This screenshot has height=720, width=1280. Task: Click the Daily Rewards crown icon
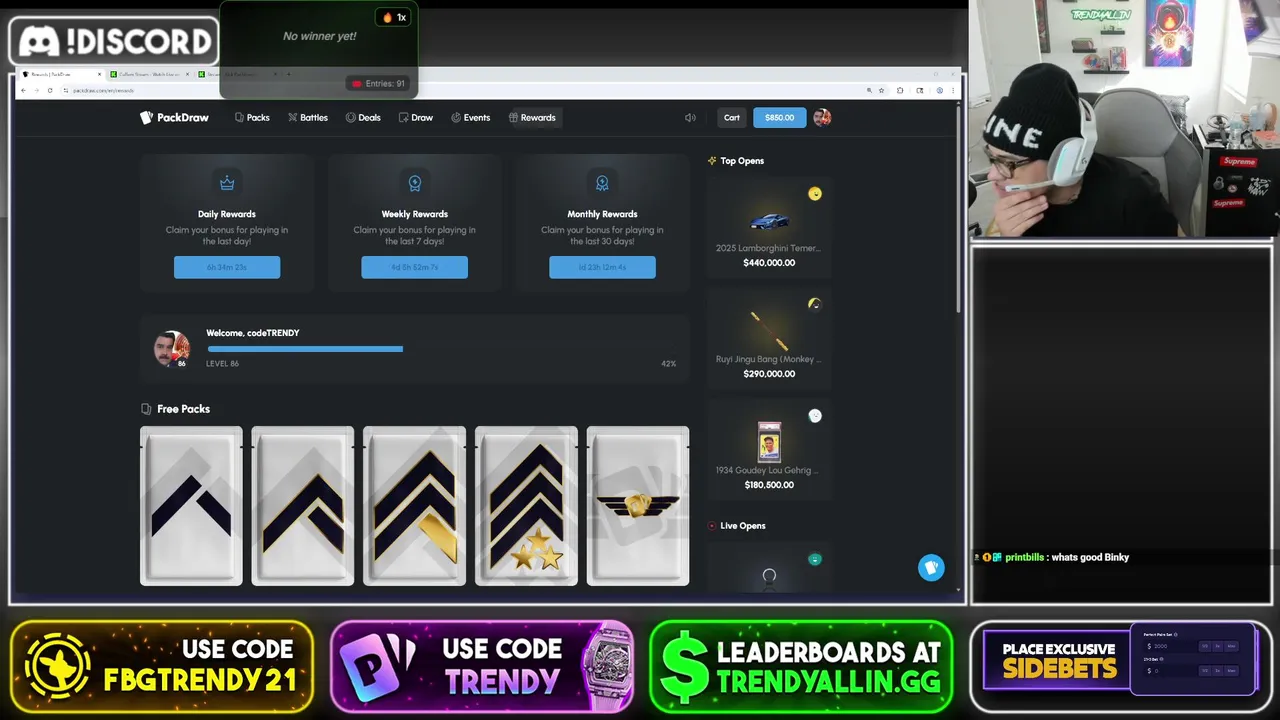[x=227, y=183]
